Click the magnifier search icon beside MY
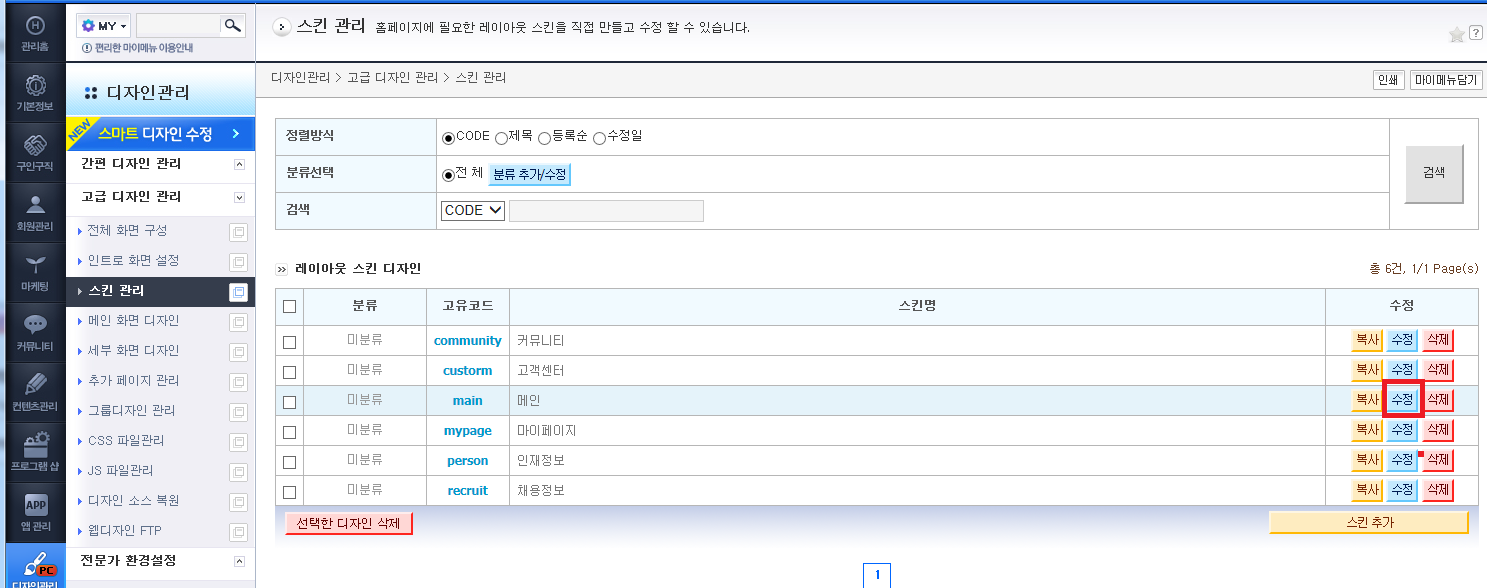This screenshot has height=588, width=1487. coord(232,25)
